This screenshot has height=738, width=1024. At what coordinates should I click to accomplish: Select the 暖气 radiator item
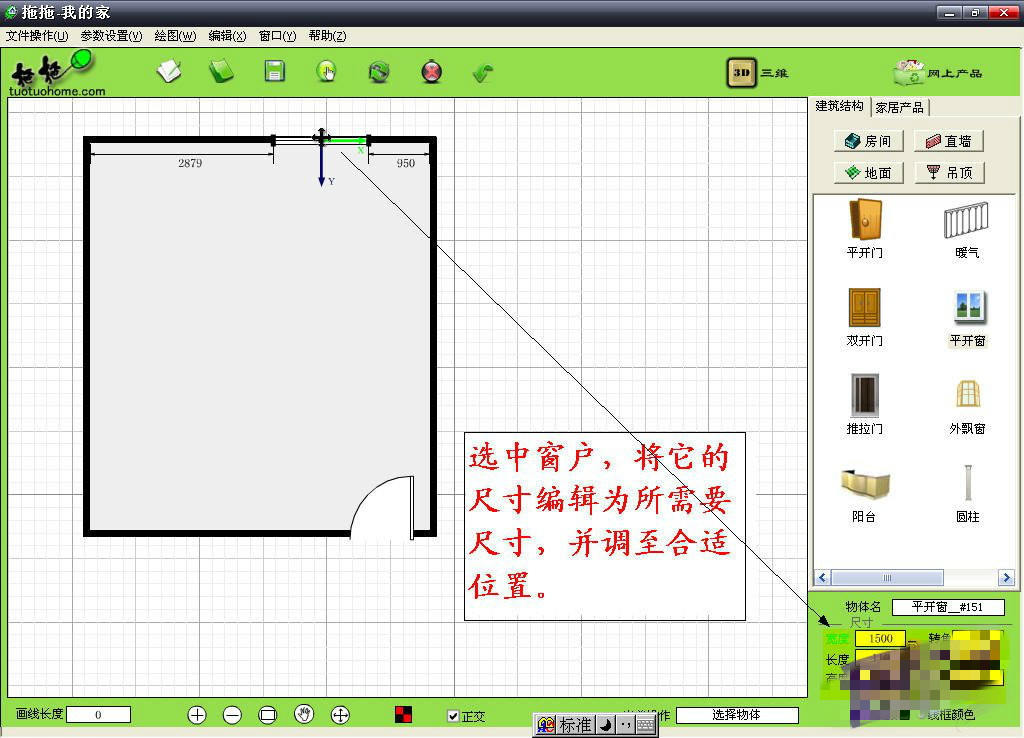967,229
